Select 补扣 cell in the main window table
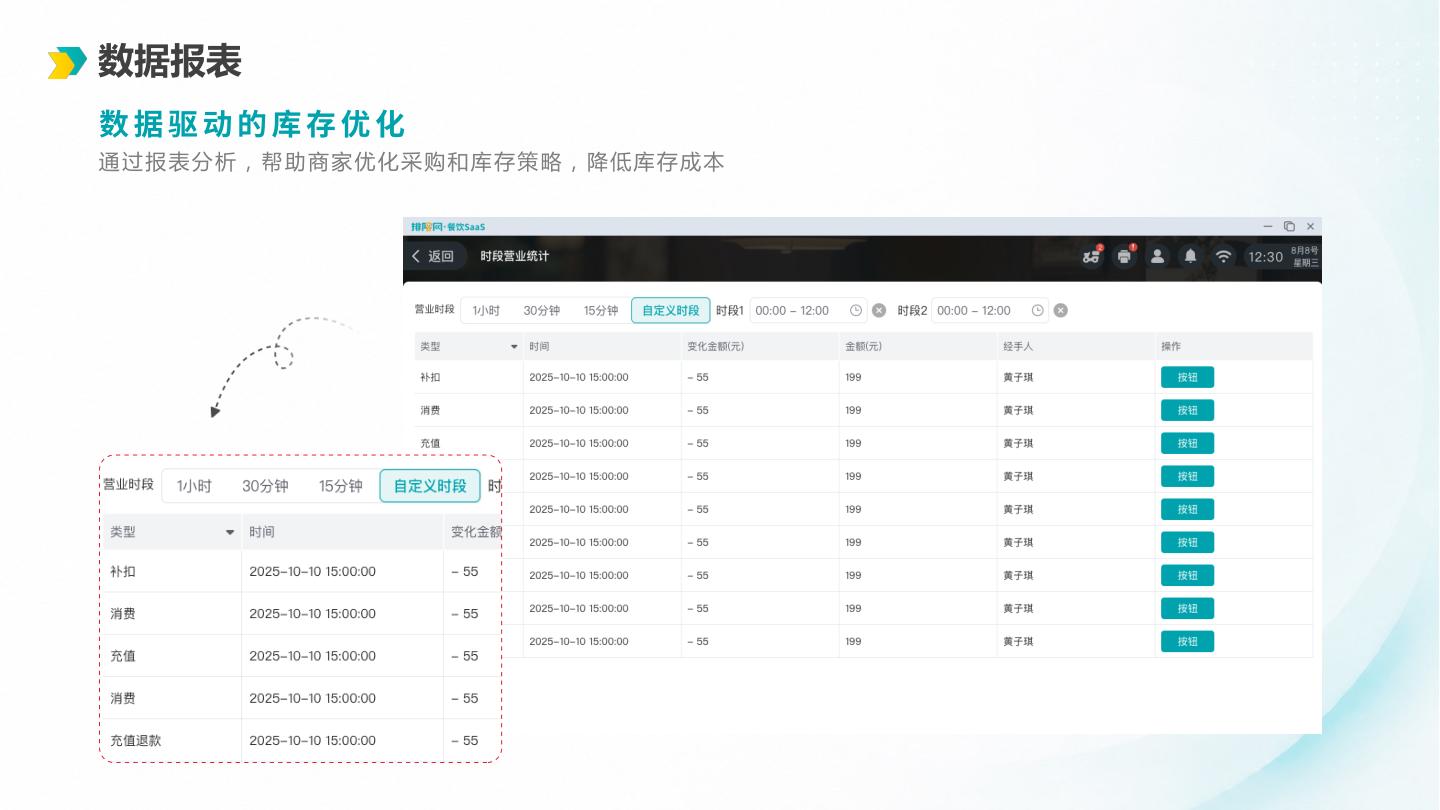This screenshot has height=810, width=1440. click(x=430, y=377)
